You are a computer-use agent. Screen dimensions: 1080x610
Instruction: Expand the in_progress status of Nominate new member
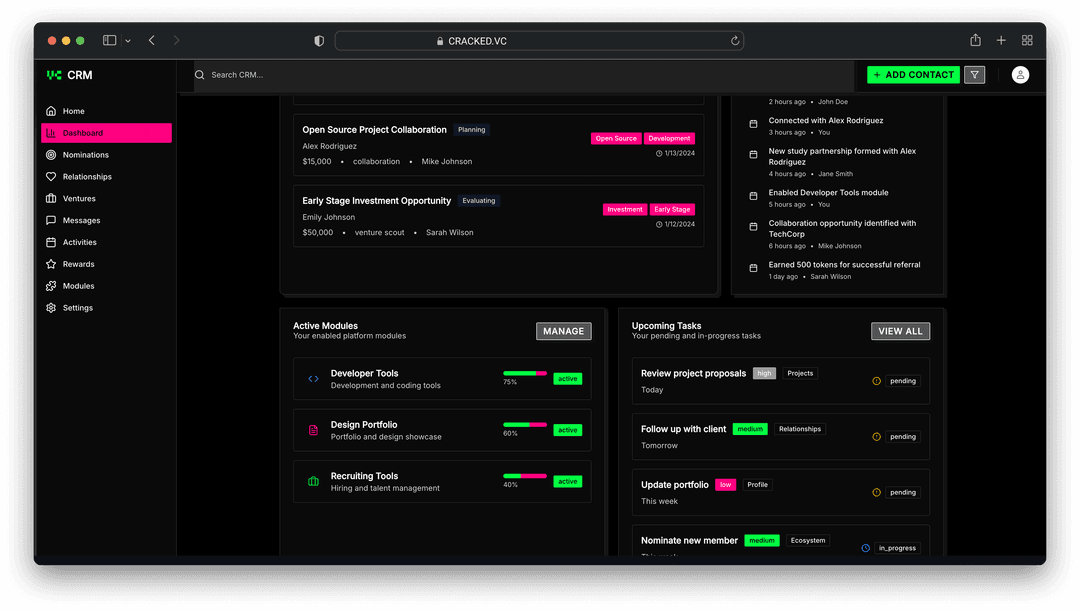coord(897,548)
